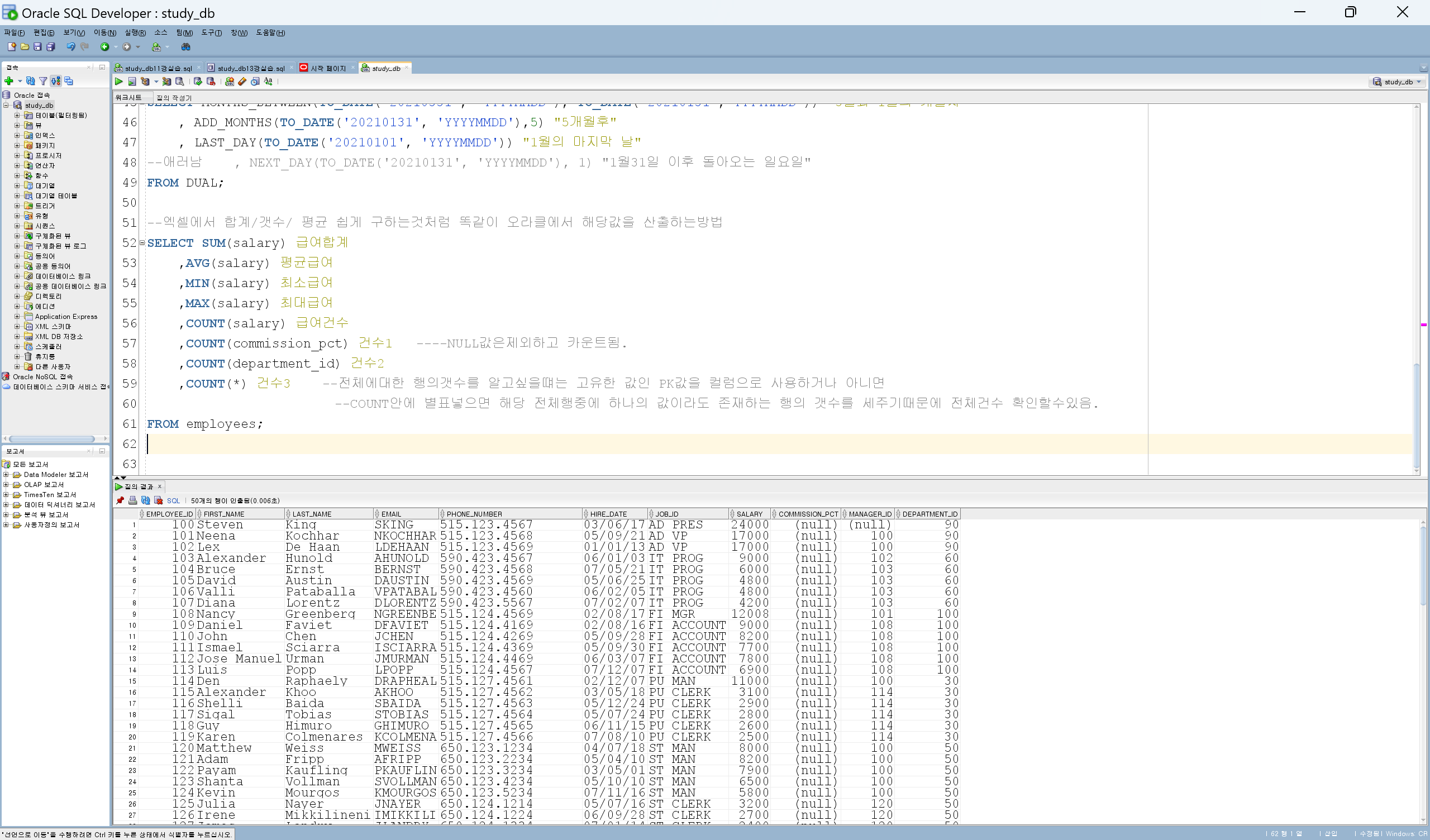Click the Run Script icon
This screenshot has width=1430, height=840.
click(132, 82)
